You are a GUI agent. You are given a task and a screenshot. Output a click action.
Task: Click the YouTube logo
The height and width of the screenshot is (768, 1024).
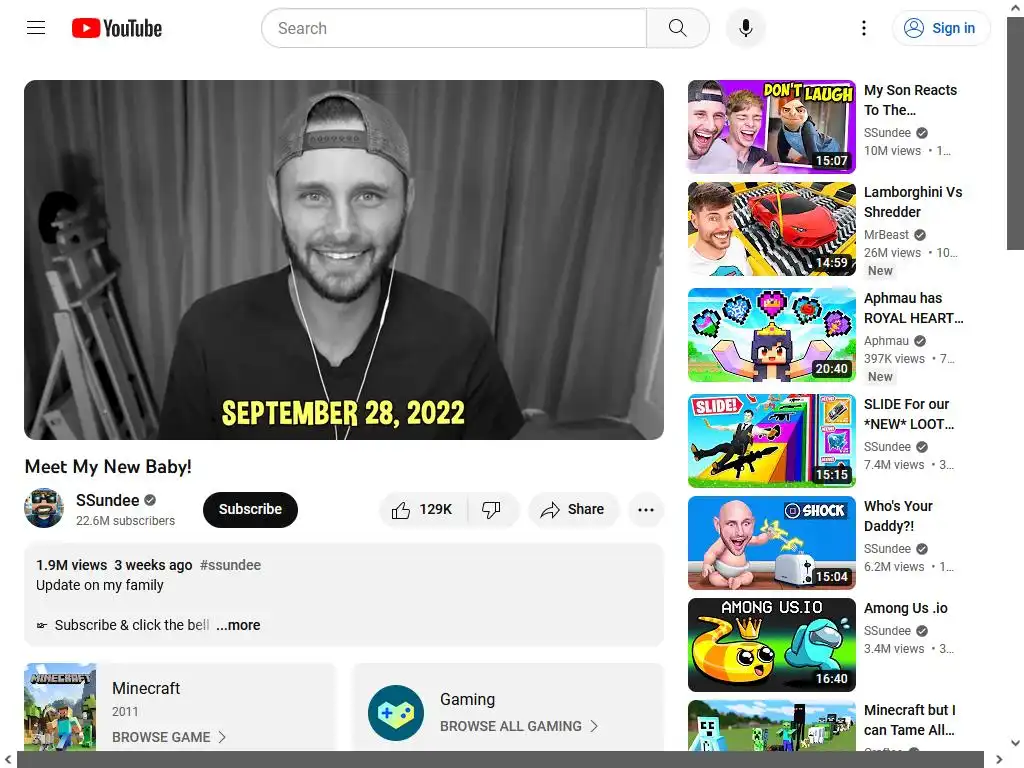pyautogui.click(x=117, y=28)
